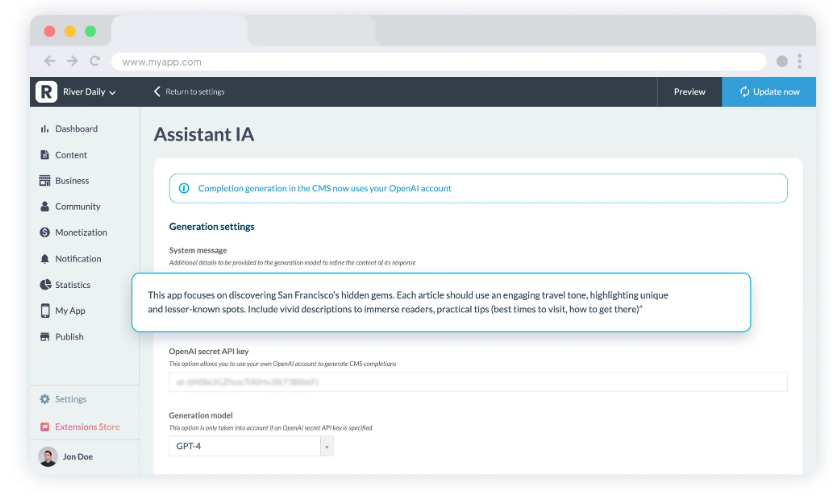Open the Generation model GPT-4 dropdown
Screen dimensions: 832x496
251,446
